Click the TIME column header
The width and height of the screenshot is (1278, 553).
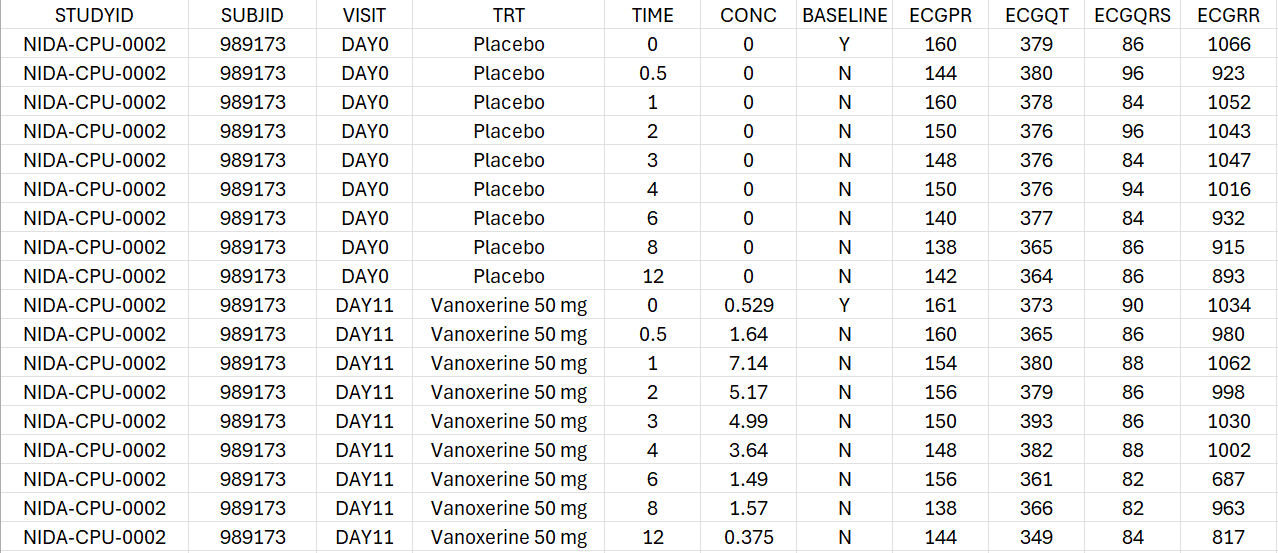pos(652,15)
